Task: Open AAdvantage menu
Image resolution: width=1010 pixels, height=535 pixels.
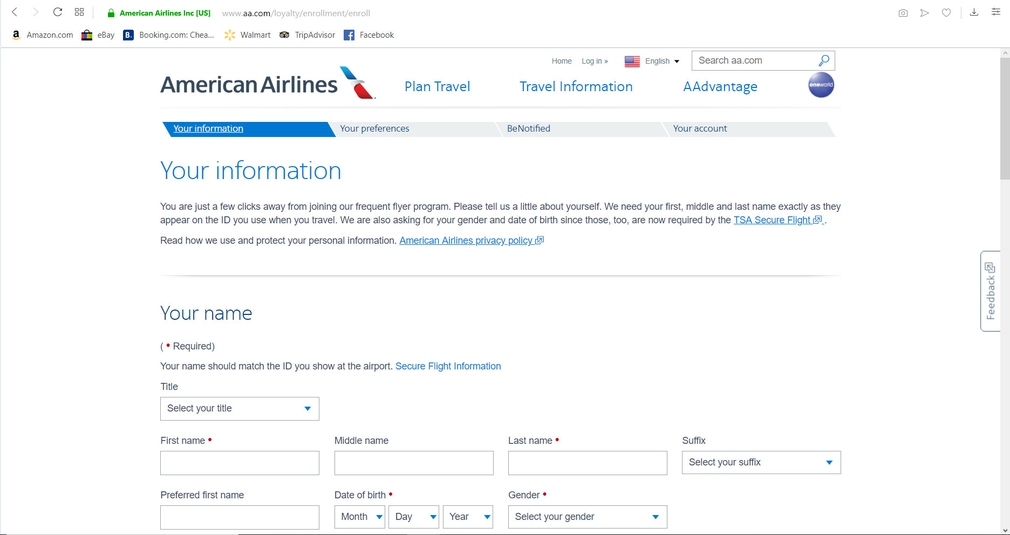Action: (x=720, y=86)
